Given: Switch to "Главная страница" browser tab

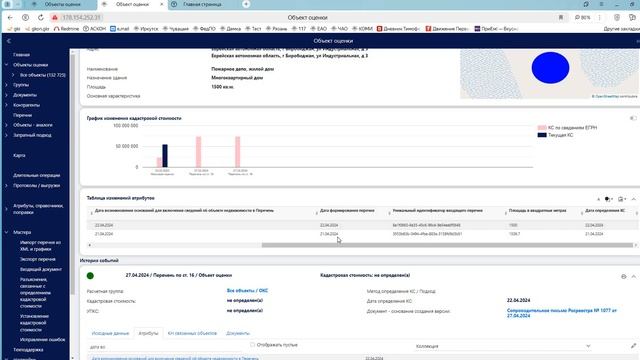Looking at the screenshot, I should 202,4.
